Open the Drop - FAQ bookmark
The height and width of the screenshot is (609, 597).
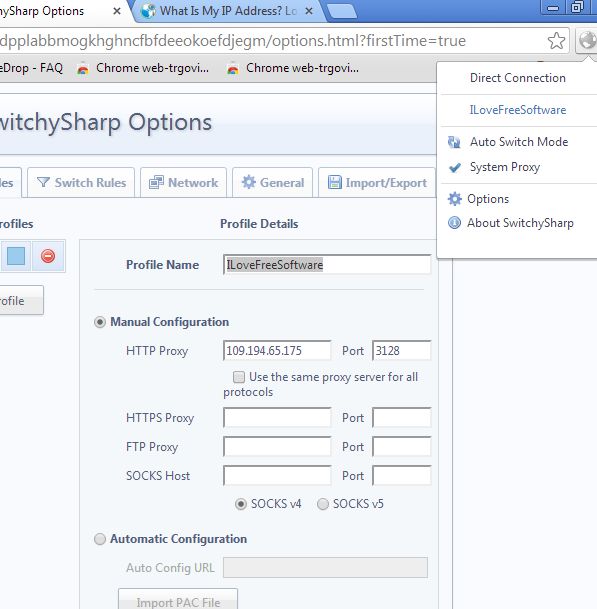[x=31, y=68]
